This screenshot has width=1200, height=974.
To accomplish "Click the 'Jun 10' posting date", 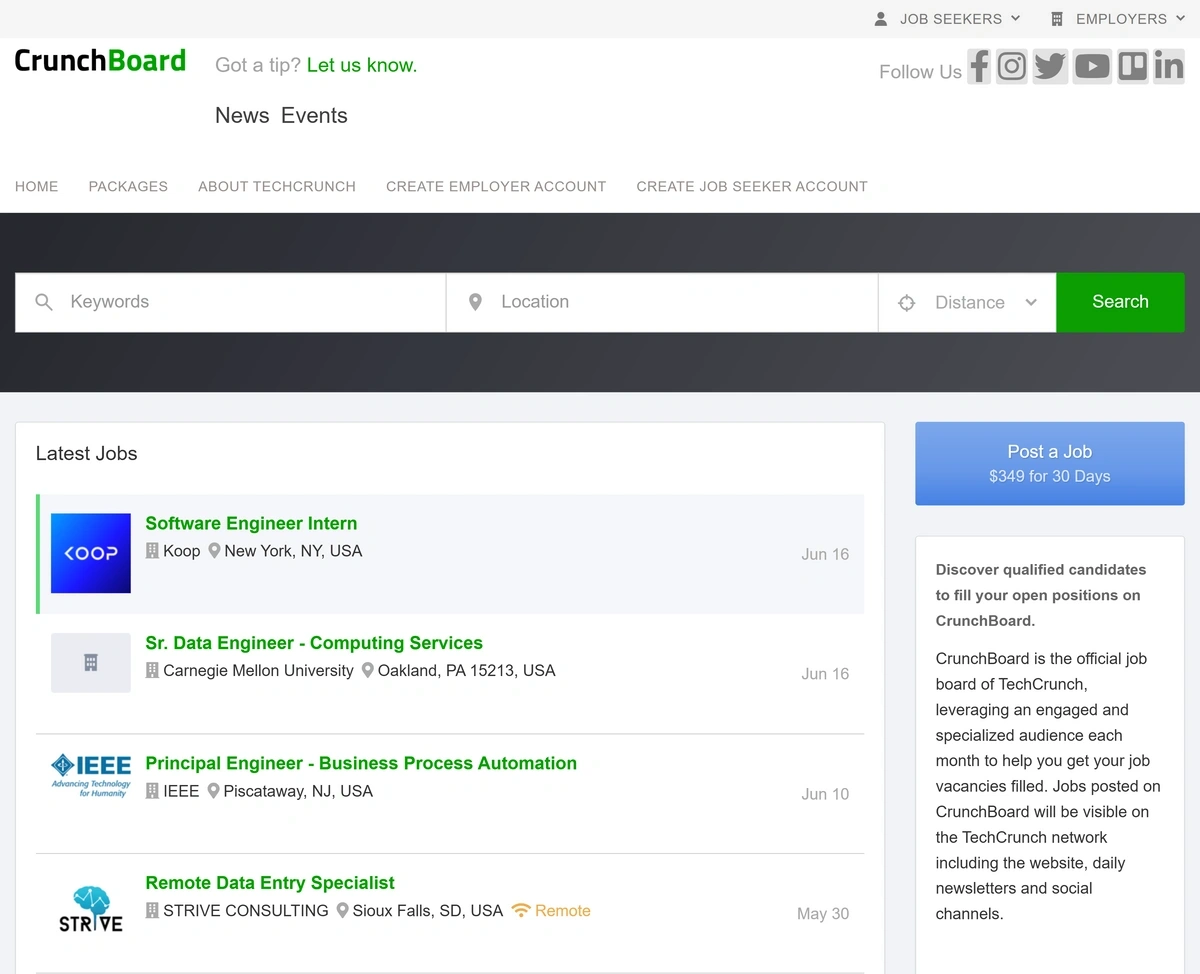I will 825,794.
